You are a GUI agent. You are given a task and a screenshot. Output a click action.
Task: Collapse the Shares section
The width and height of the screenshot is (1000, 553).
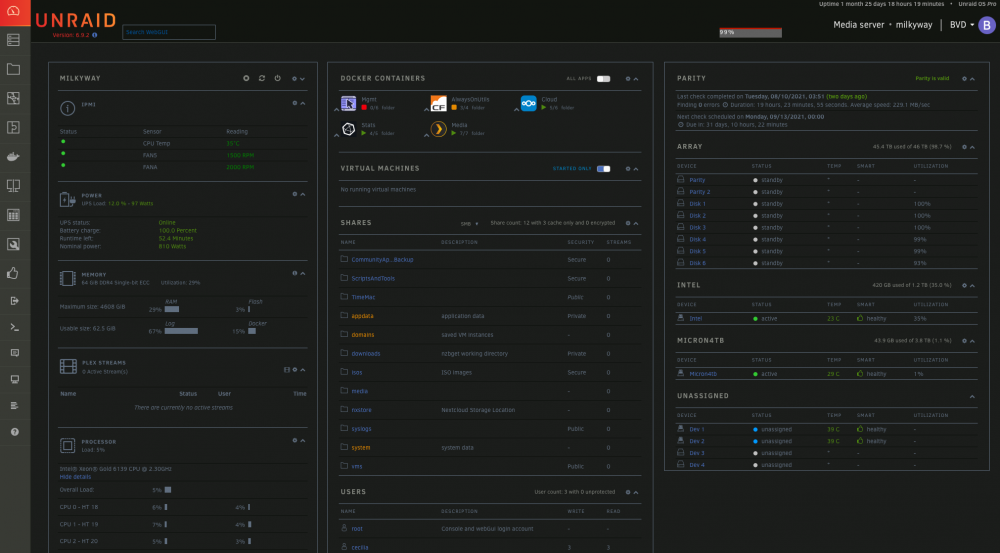(x=636, y=224)
